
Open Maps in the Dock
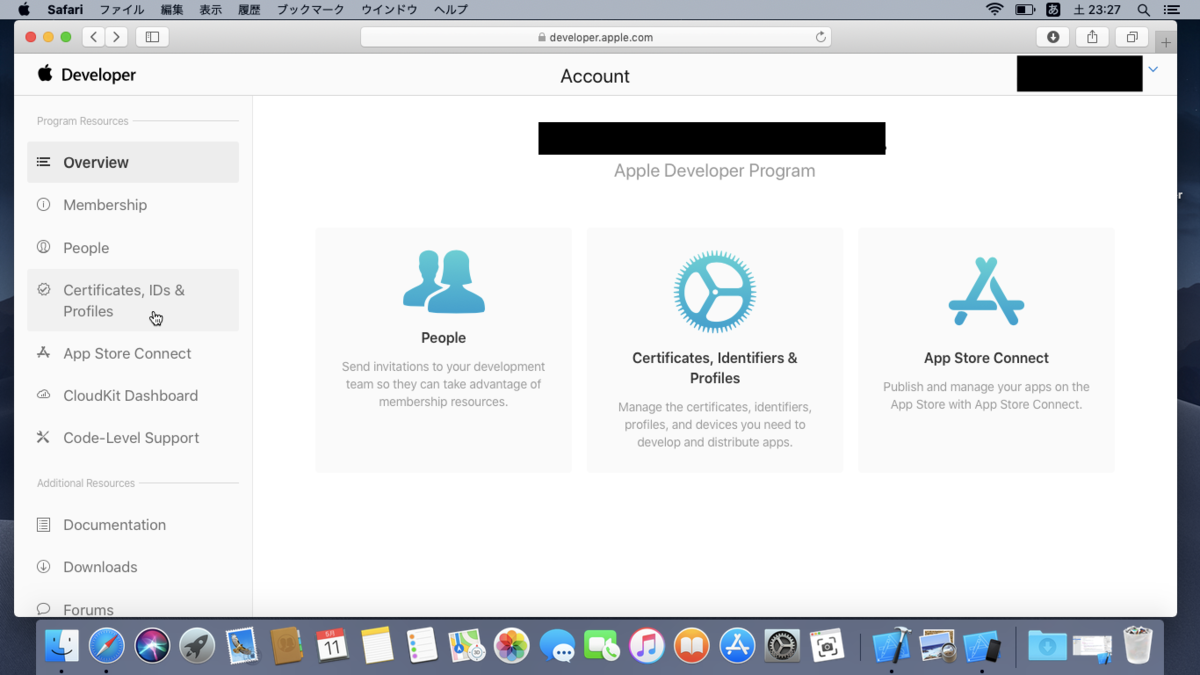coord(467,646)
